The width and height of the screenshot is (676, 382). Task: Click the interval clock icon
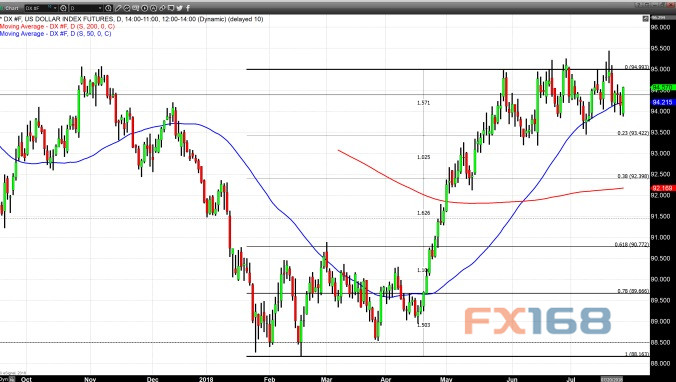click(108, 8)
